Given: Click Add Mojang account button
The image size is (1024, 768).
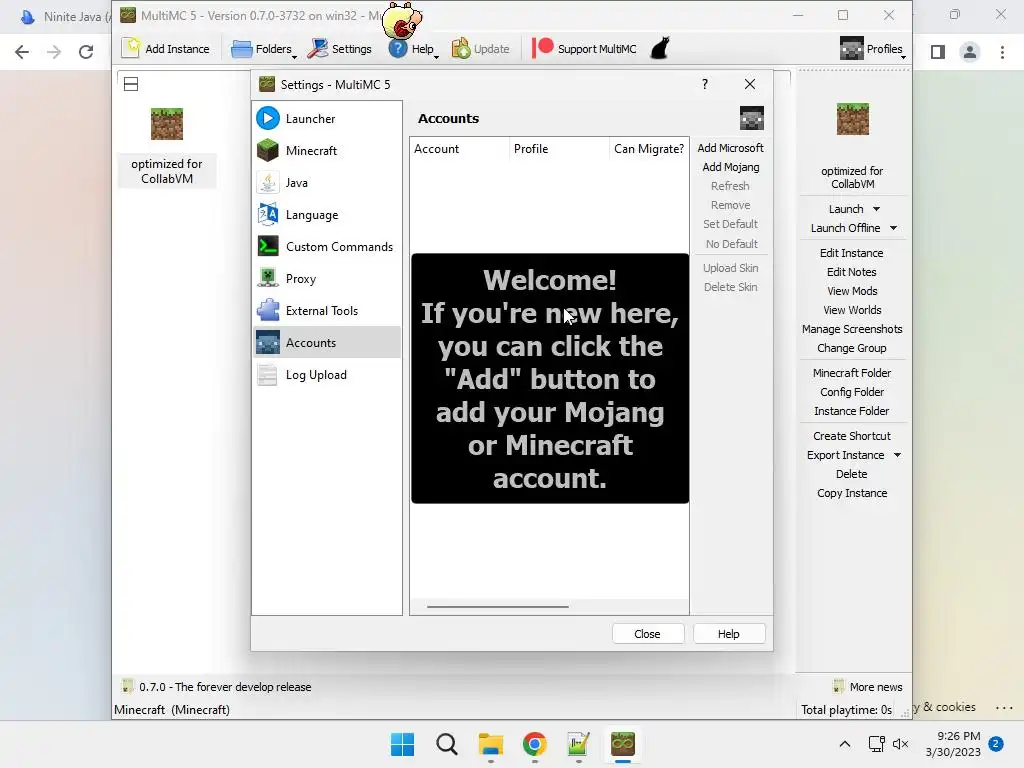Looking at the screenshot, I should (x=730, y=167).
